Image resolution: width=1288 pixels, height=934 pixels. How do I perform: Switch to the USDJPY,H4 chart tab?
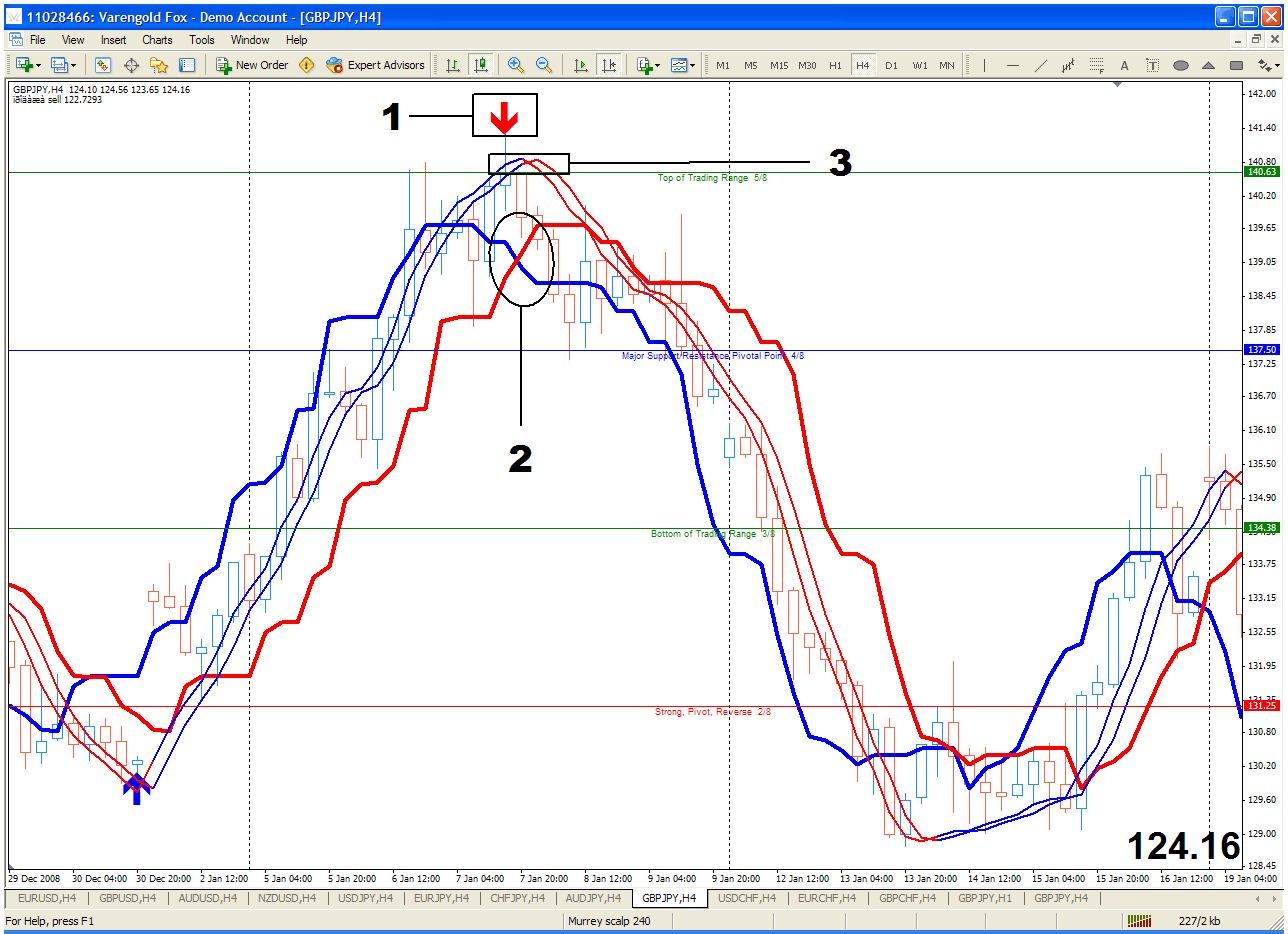(365, 898)
